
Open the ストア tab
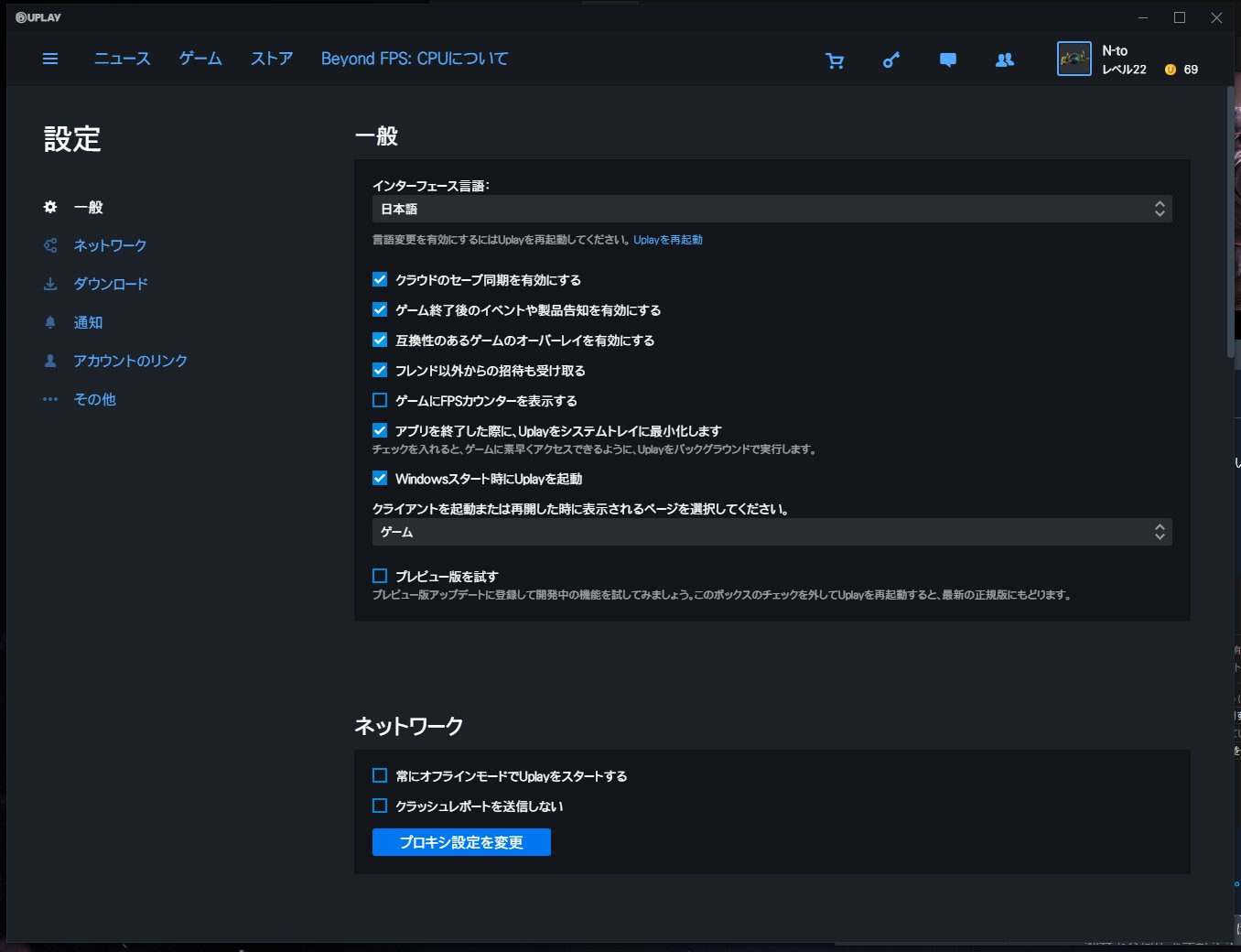(x=272, y=59)
